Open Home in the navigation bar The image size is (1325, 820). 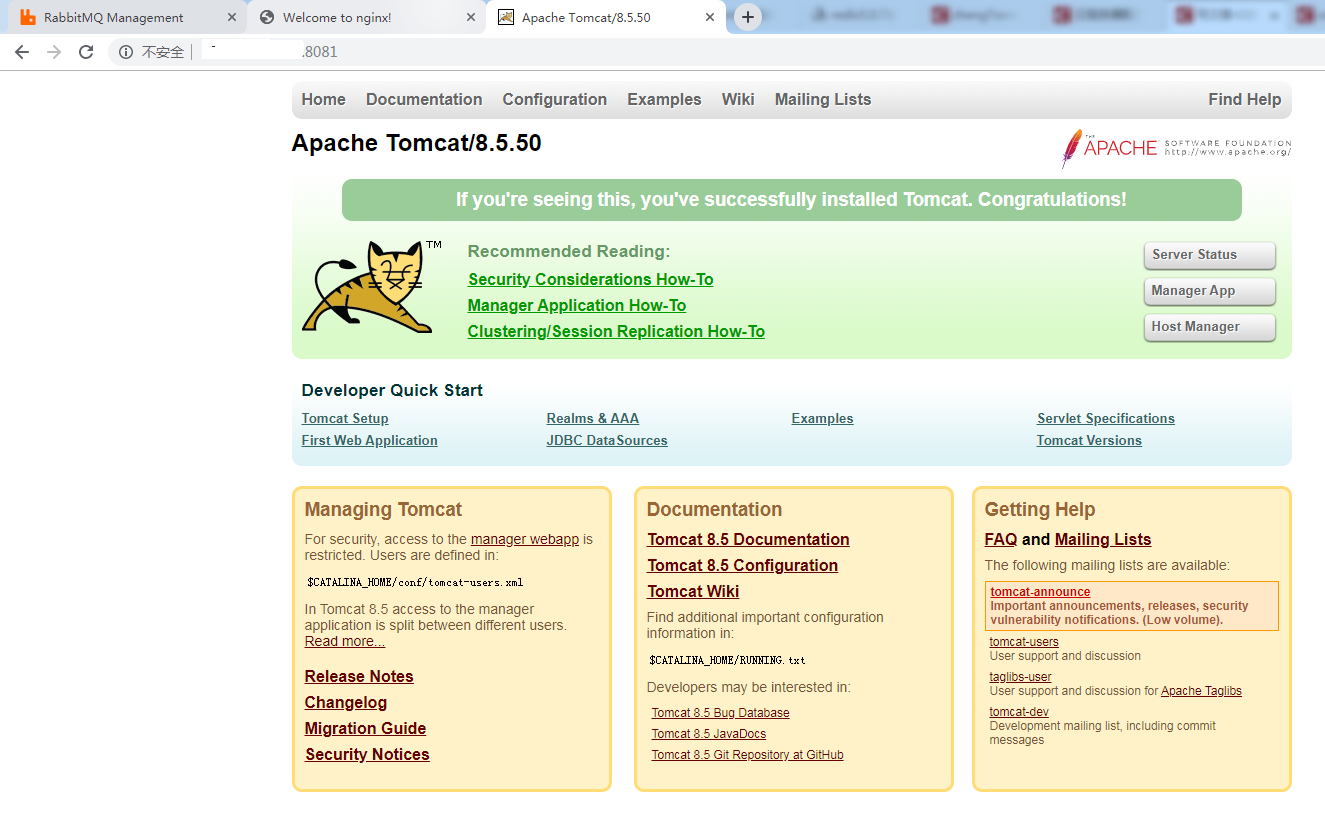[323, 100]
